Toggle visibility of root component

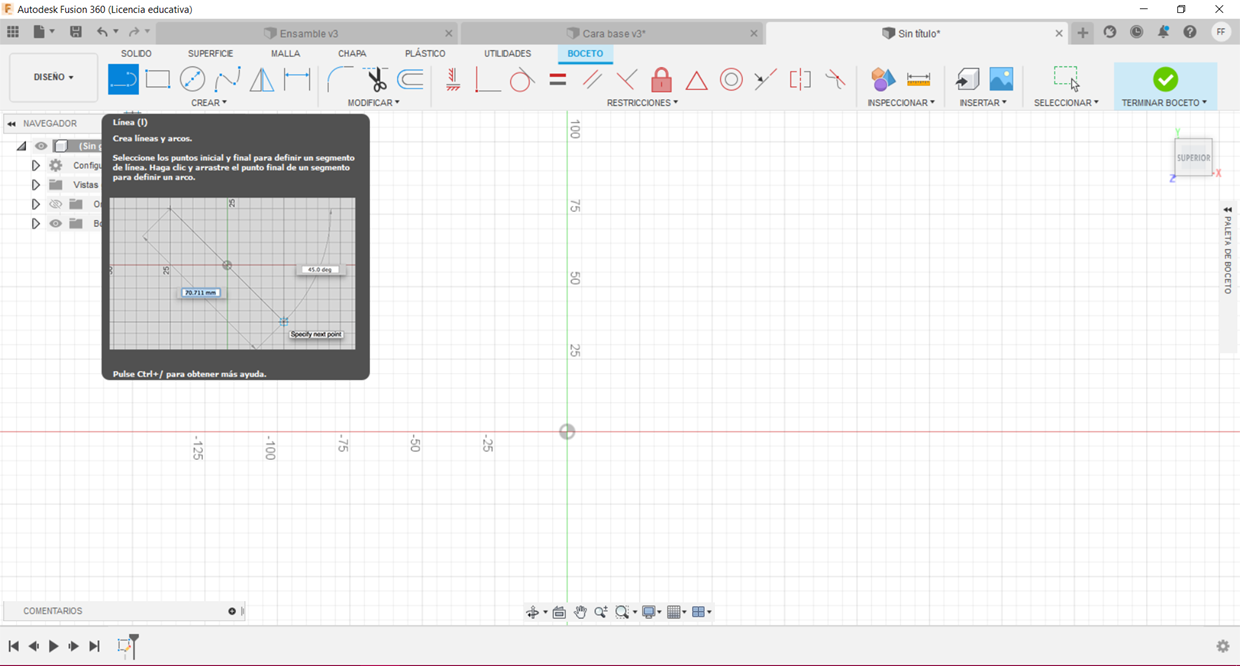pyautogui.click(x=41, y=146)
